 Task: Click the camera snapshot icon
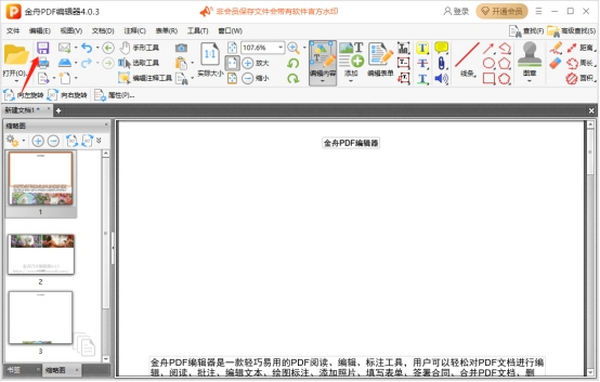[181, 48]
